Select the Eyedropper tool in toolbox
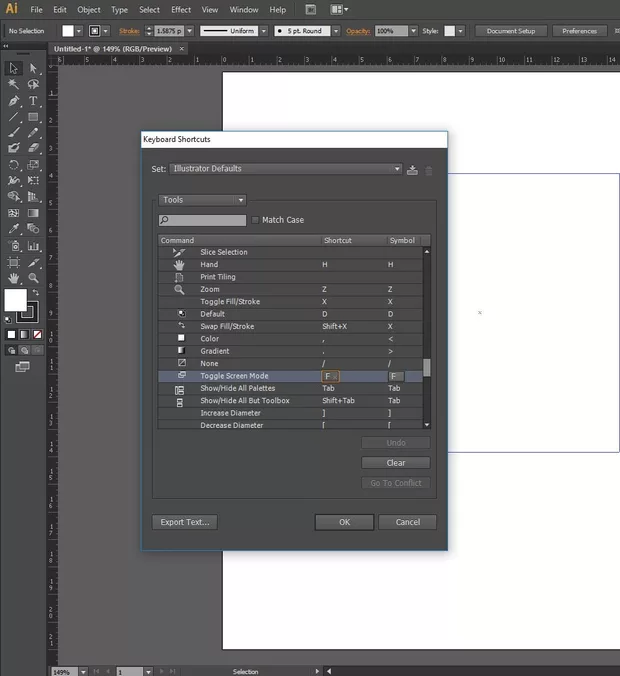 pos(14,230)
